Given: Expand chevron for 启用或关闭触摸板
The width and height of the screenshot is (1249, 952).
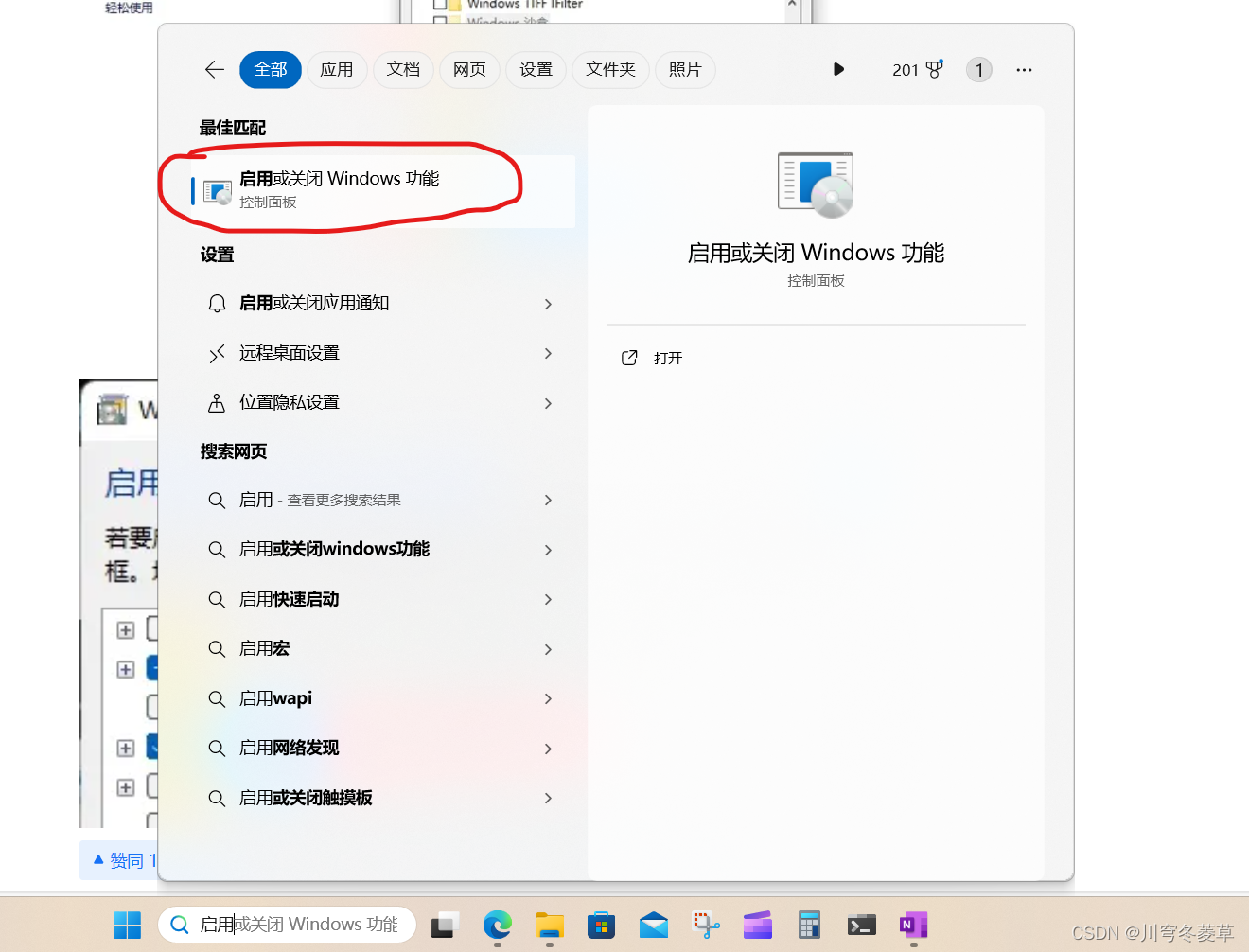Looking at the screenshot, I should click(549, 798).
